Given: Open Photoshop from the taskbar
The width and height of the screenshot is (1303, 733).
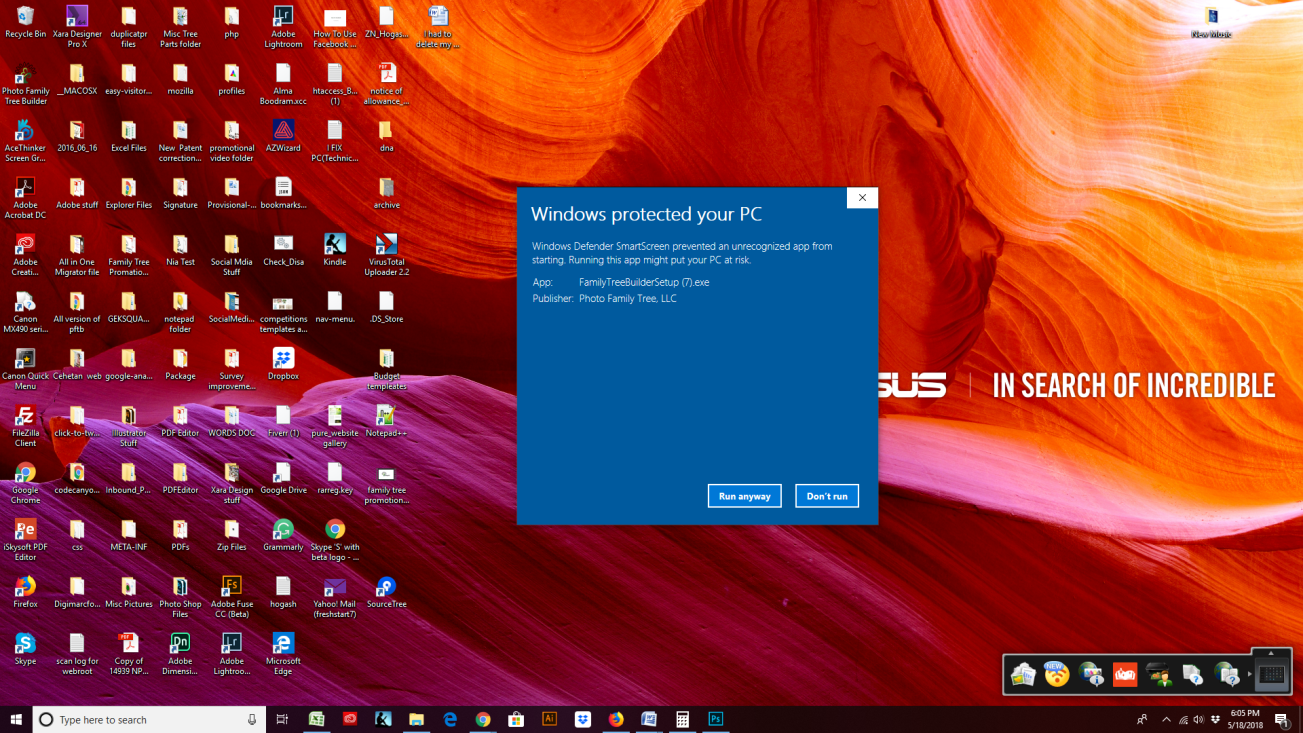Looking at the screenshot, I should click(x=716, y=719).
